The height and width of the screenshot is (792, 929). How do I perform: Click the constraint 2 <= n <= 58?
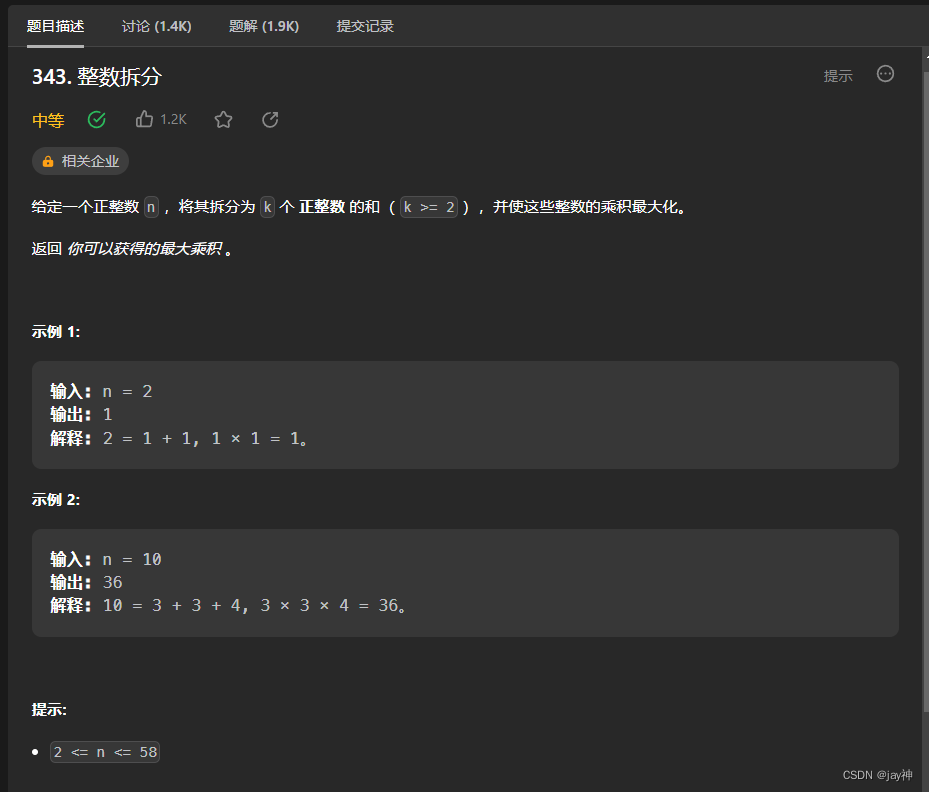pos(104,751)
